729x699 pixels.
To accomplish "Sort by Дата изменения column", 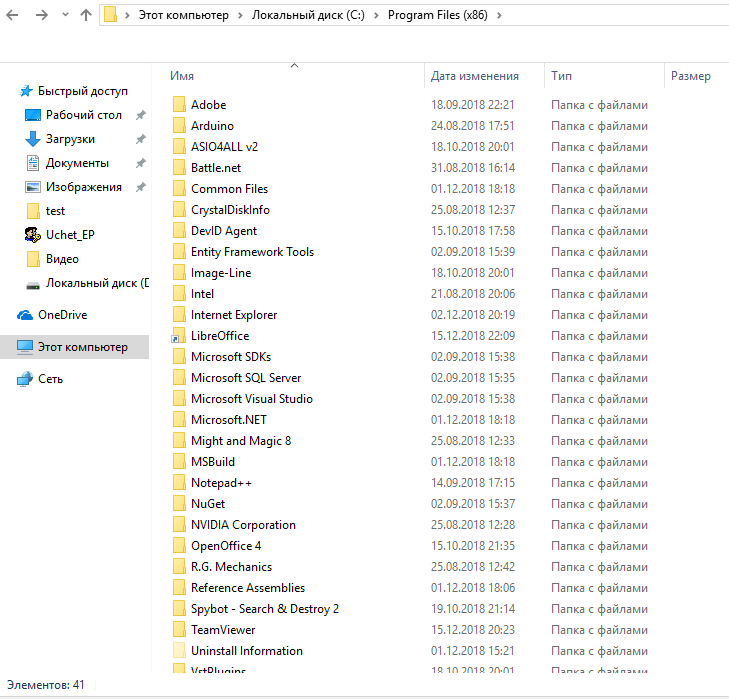I will (x=474, y=76).
